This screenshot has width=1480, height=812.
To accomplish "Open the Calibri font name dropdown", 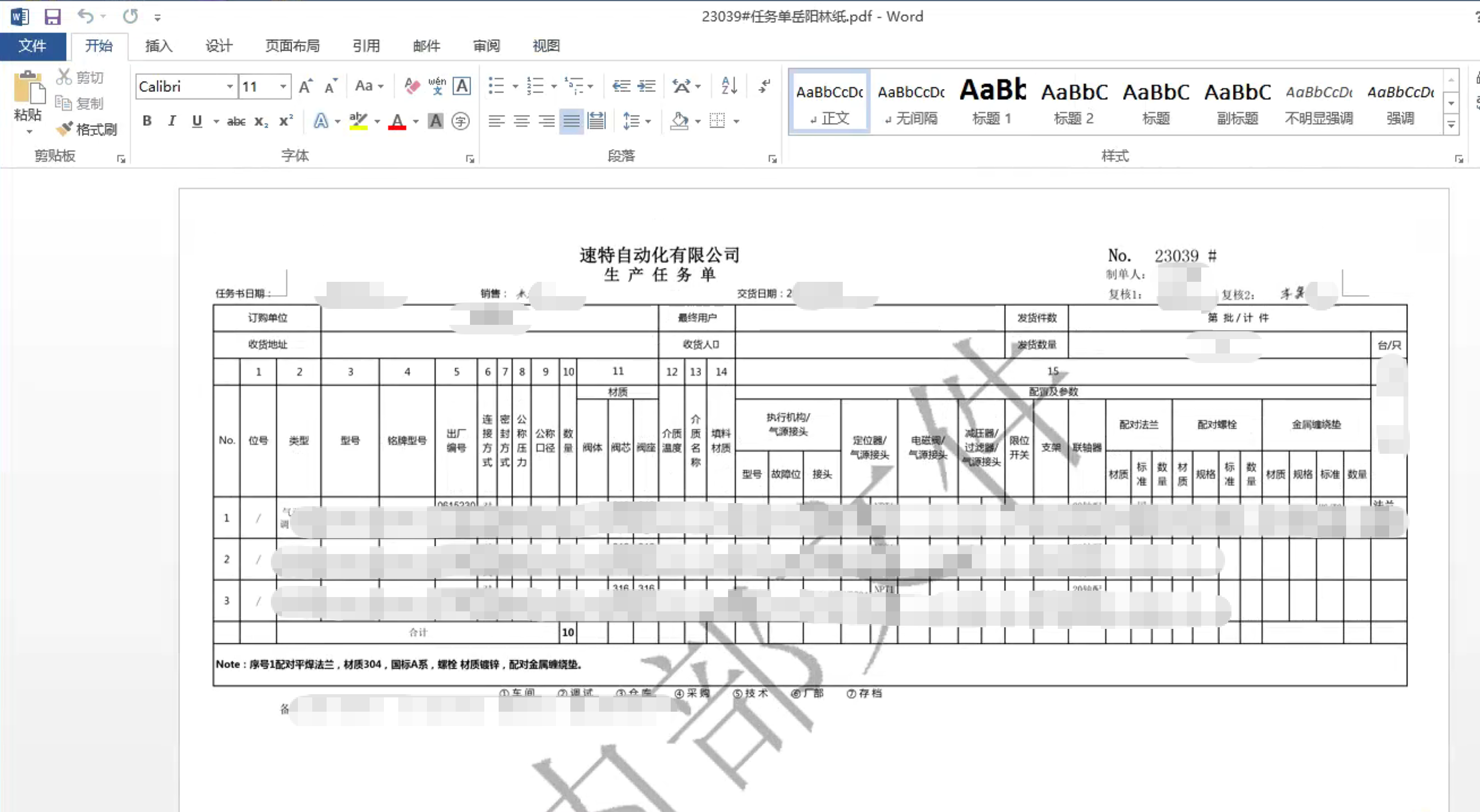I will pos(229,87).
